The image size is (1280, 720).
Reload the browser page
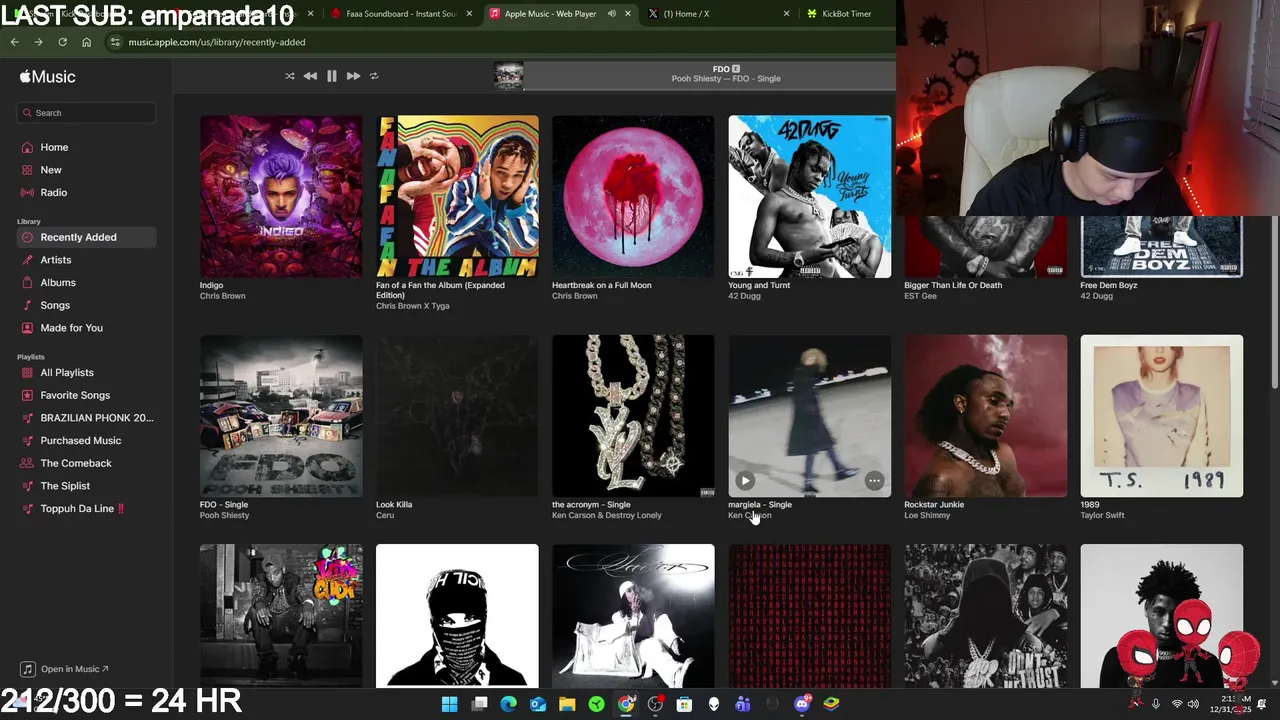(62, 42)
